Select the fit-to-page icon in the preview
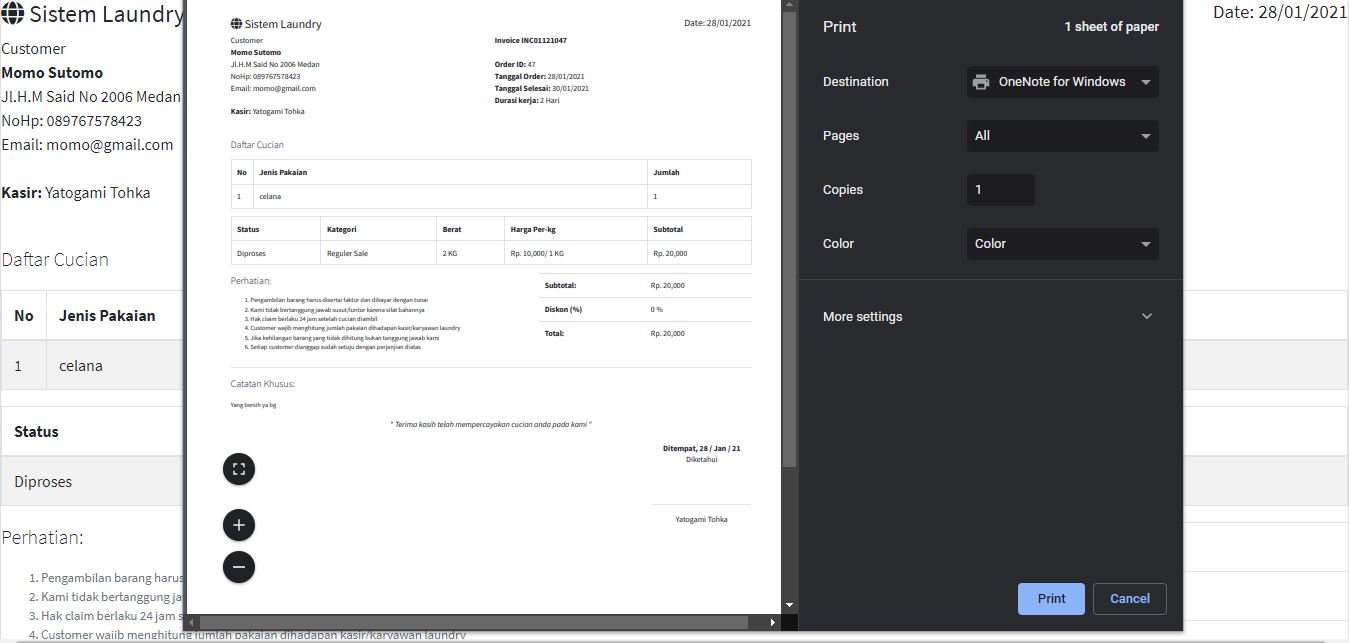The height and width of the screenshot is (643, 1349). 238,468
